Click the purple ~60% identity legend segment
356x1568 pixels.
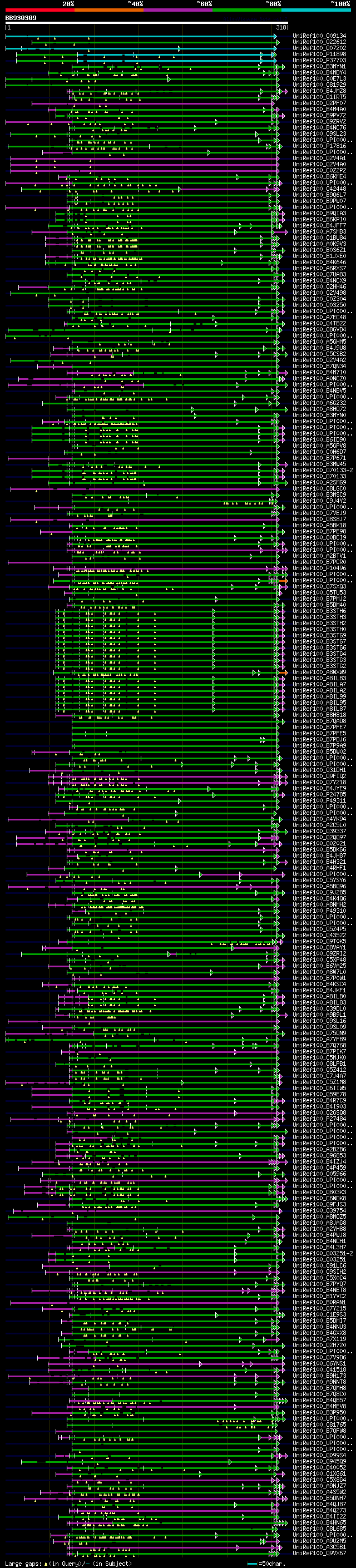pyautogui.click(x=177, y=11)
